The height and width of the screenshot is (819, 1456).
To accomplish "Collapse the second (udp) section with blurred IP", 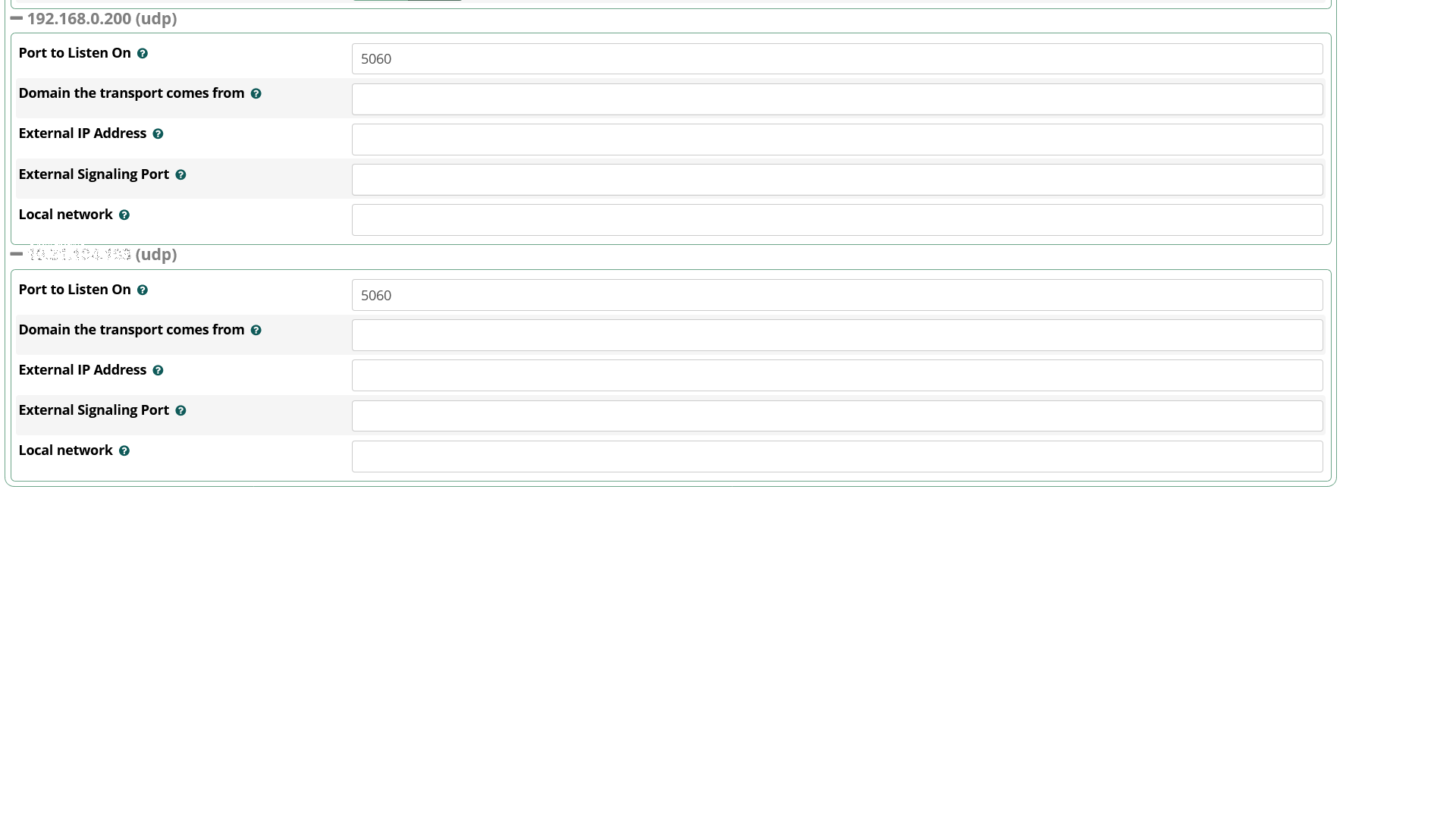I will (17, 254).
